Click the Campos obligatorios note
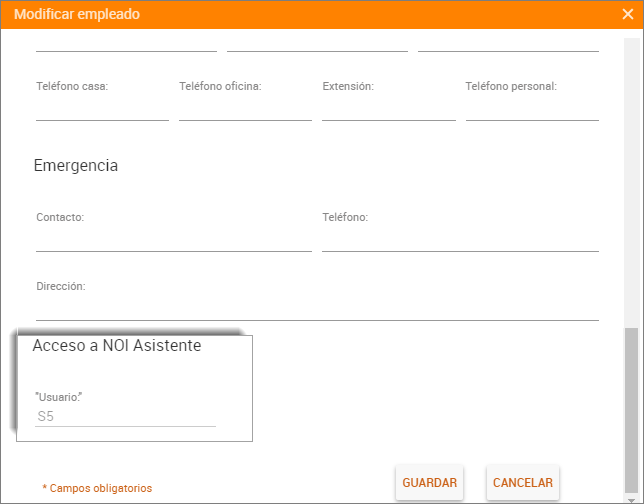This screenshot has height=504, width=644. click(x=97, y=488)
